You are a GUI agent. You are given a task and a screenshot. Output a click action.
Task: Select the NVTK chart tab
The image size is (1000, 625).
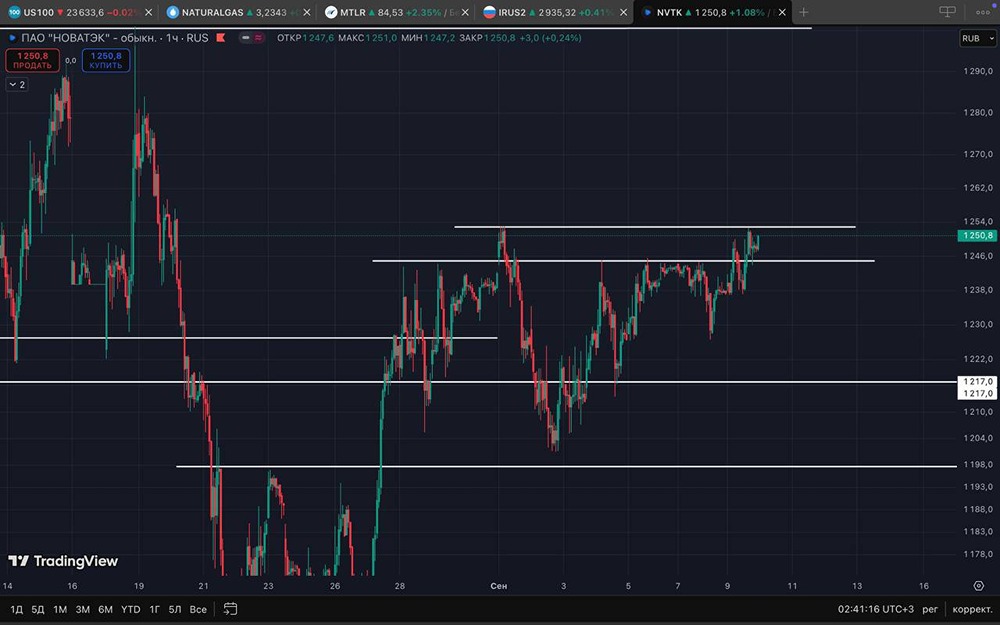click(713, 12)
